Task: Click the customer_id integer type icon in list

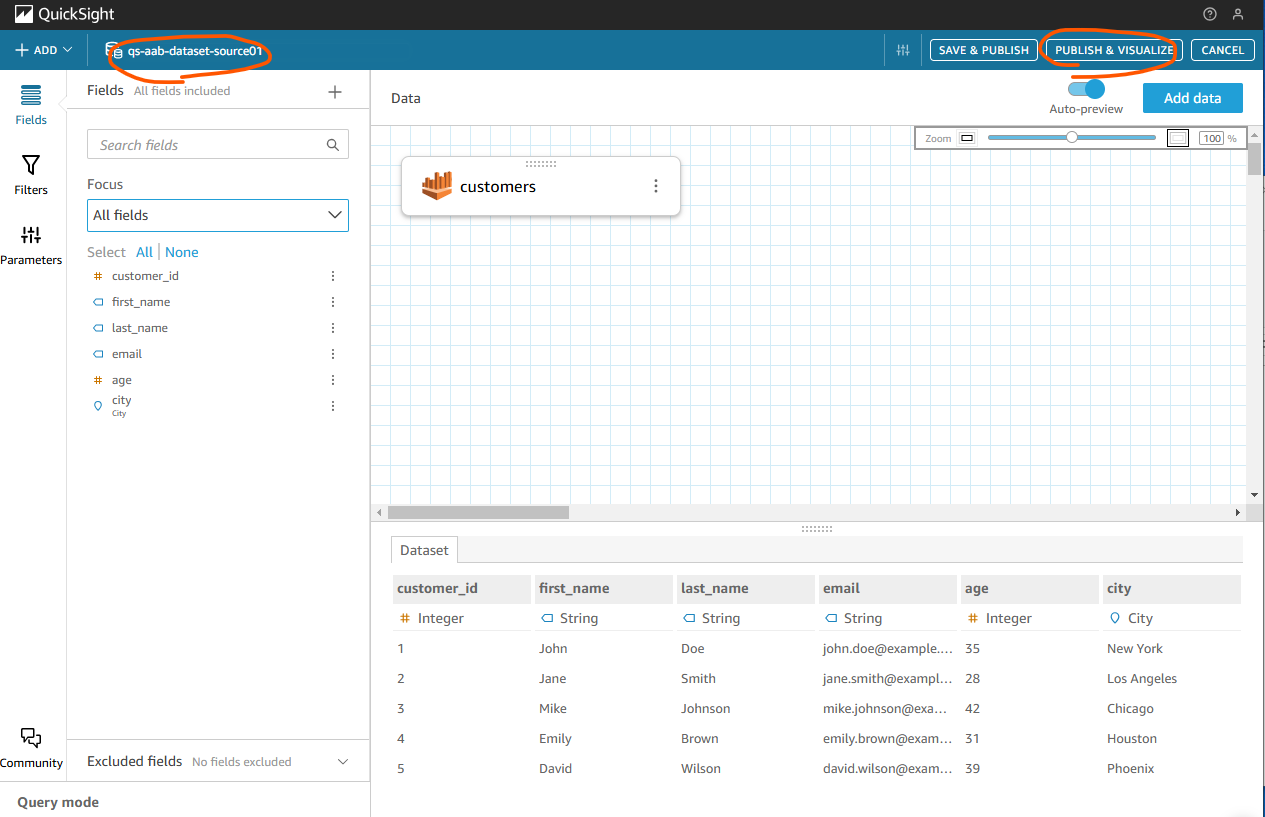Action: [x=98, y=276]
